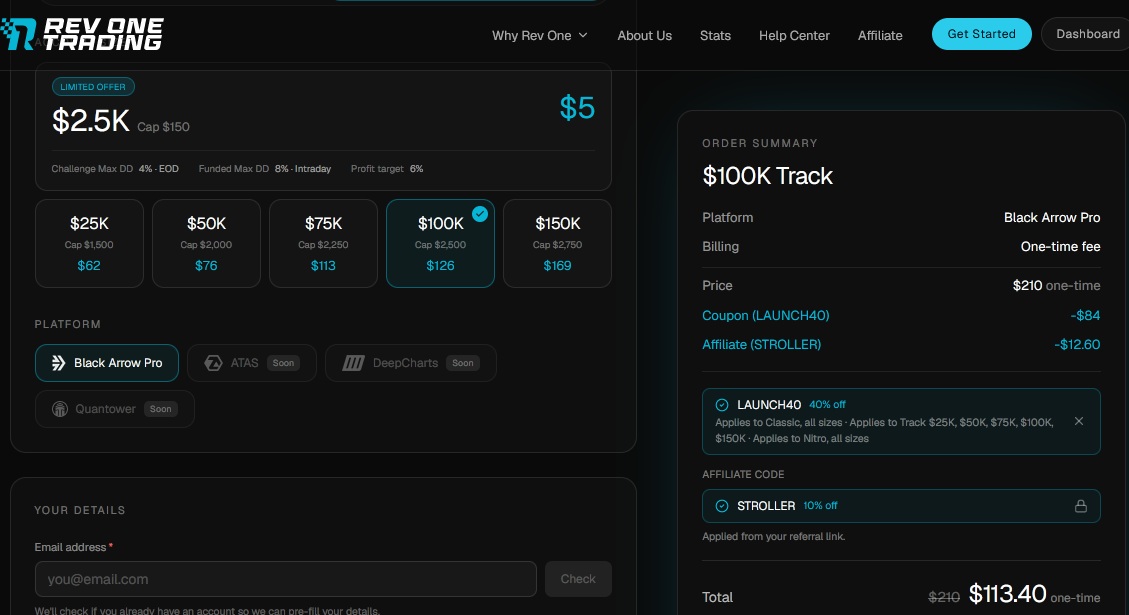Click the Quantower logo icon

pos(60,409)
